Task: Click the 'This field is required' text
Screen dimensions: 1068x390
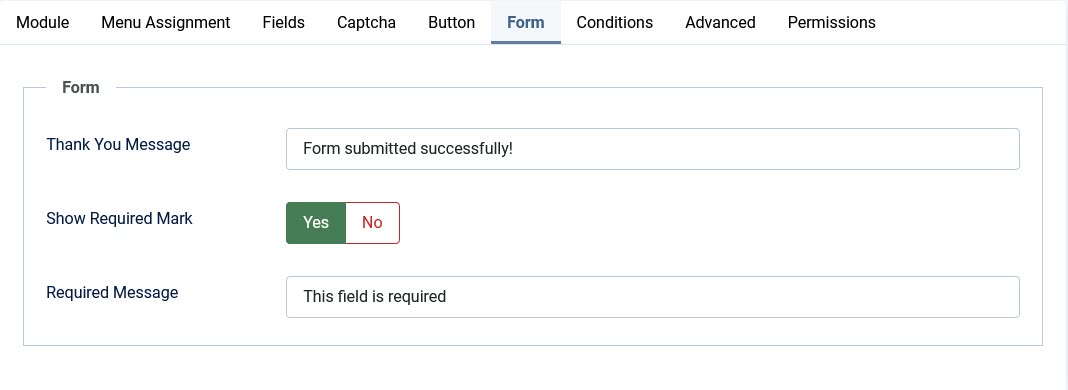Action: 375,297
